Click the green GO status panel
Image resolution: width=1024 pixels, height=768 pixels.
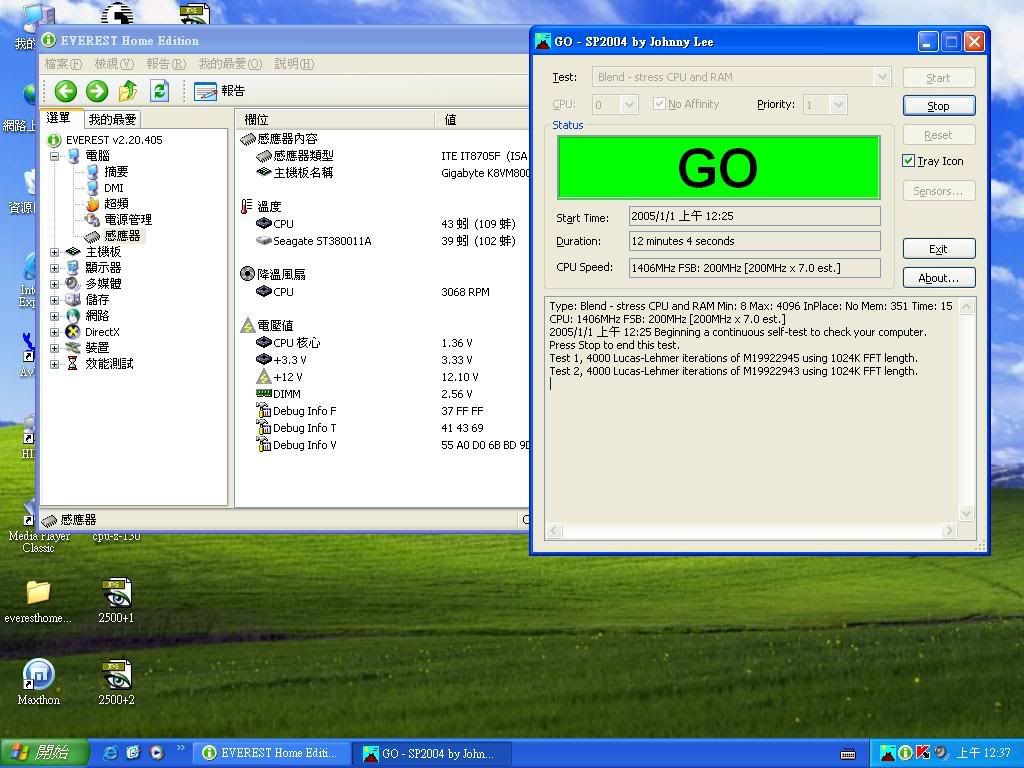(x=718, y=167)
